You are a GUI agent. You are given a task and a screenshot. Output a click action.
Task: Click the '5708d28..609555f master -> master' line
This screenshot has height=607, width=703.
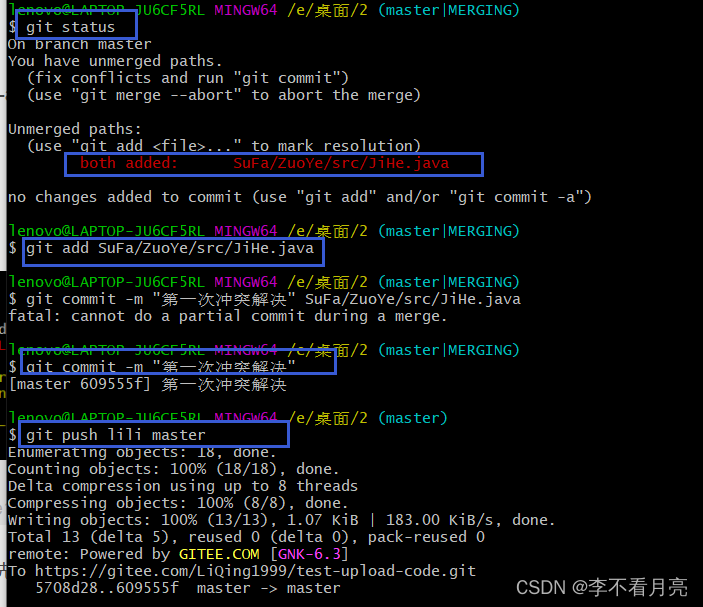188,588
